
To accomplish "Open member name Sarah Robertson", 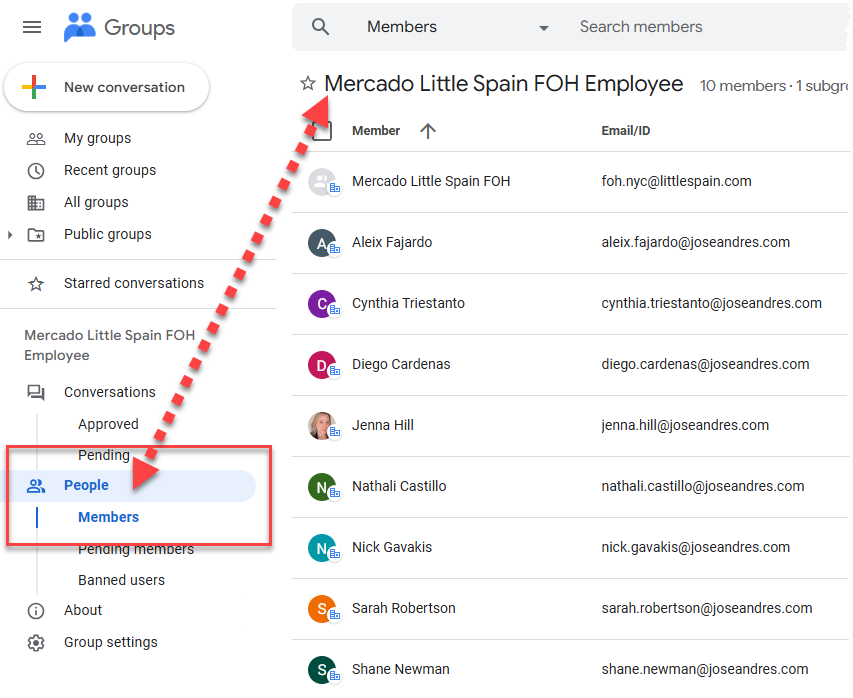I will point(404,608).
